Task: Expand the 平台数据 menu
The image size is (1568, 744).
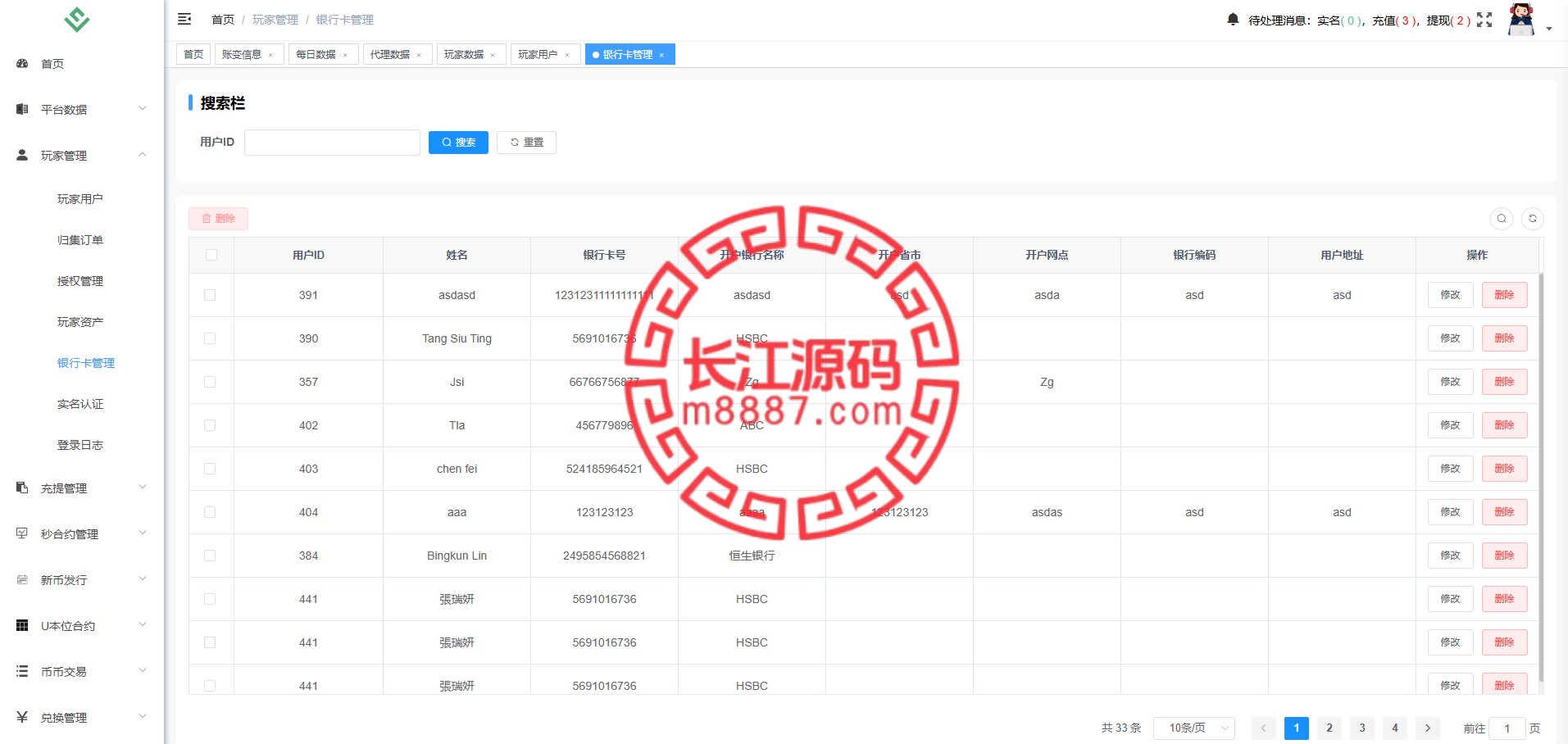Action: point(143,108)
